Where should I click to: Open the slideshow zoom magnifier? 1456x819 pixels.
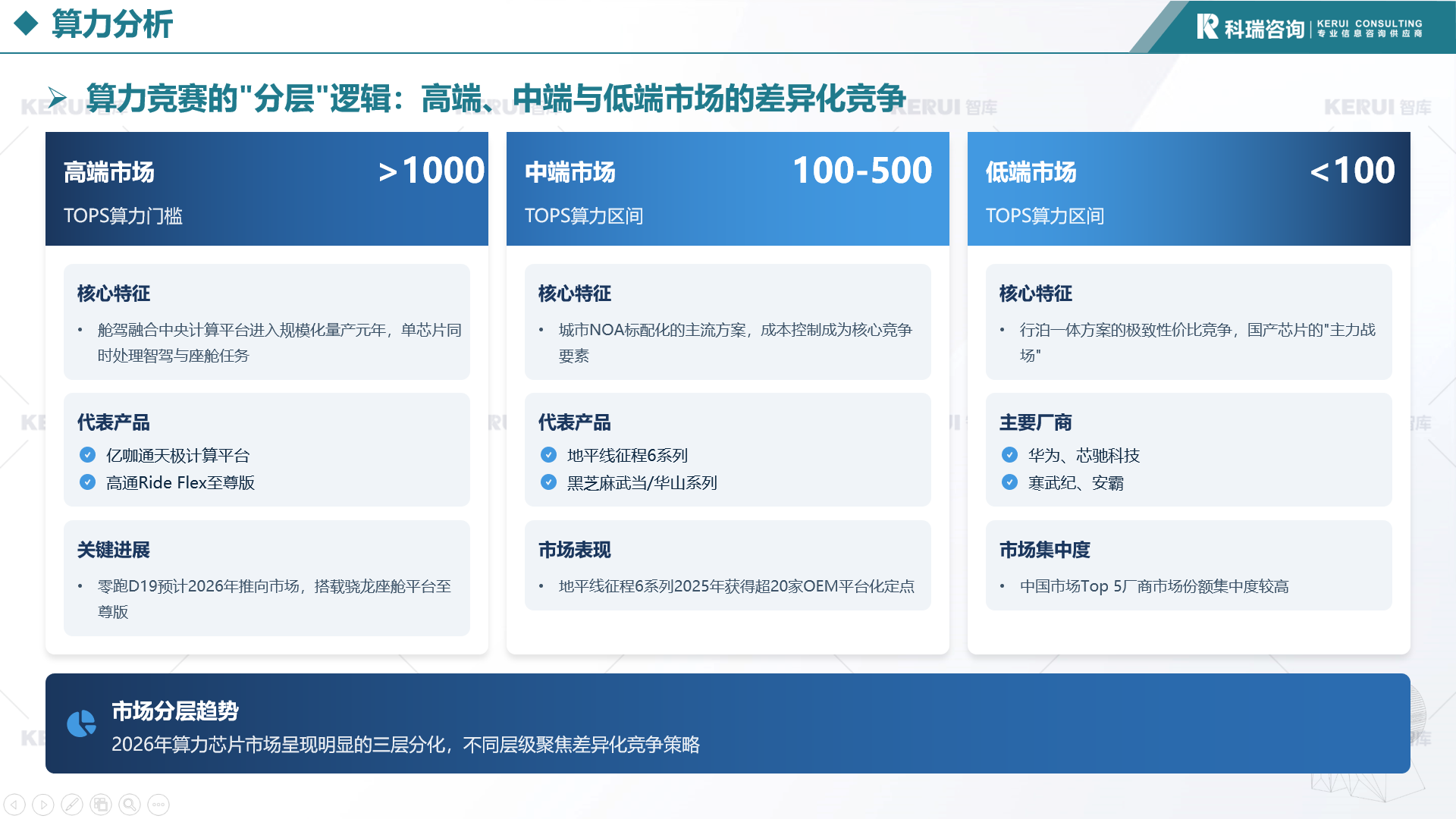click(130, 804)
